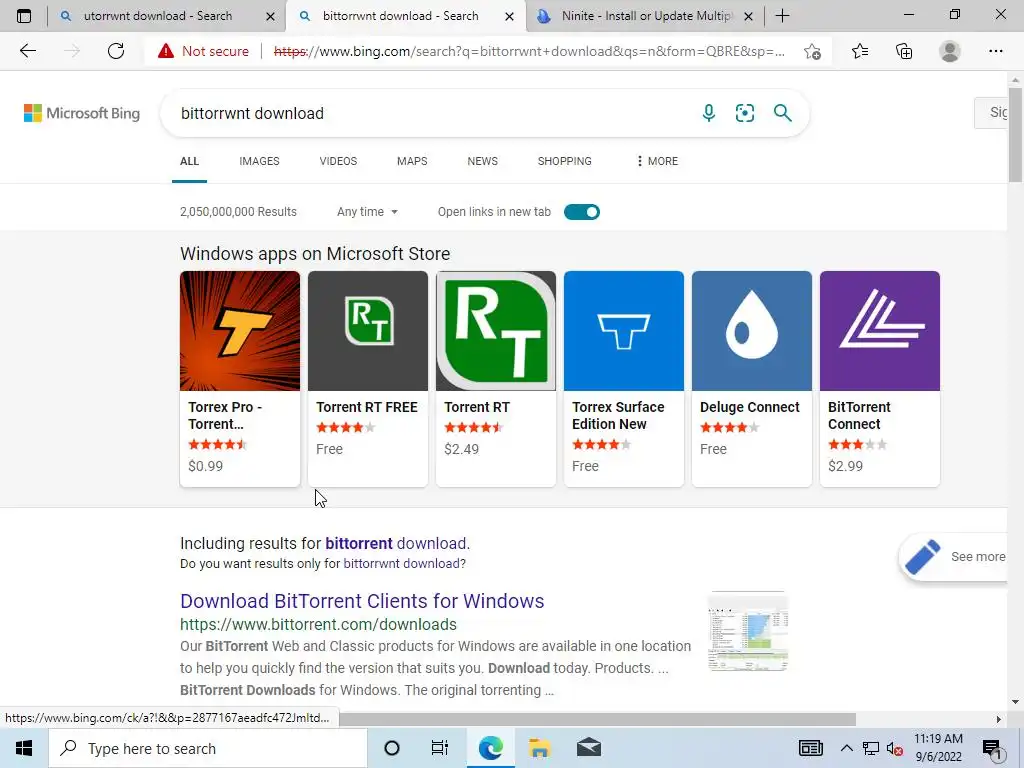This screenshot has width=1024, height=768.
Task: Expand the Any time filter dropdown
Action: [367, 212]
